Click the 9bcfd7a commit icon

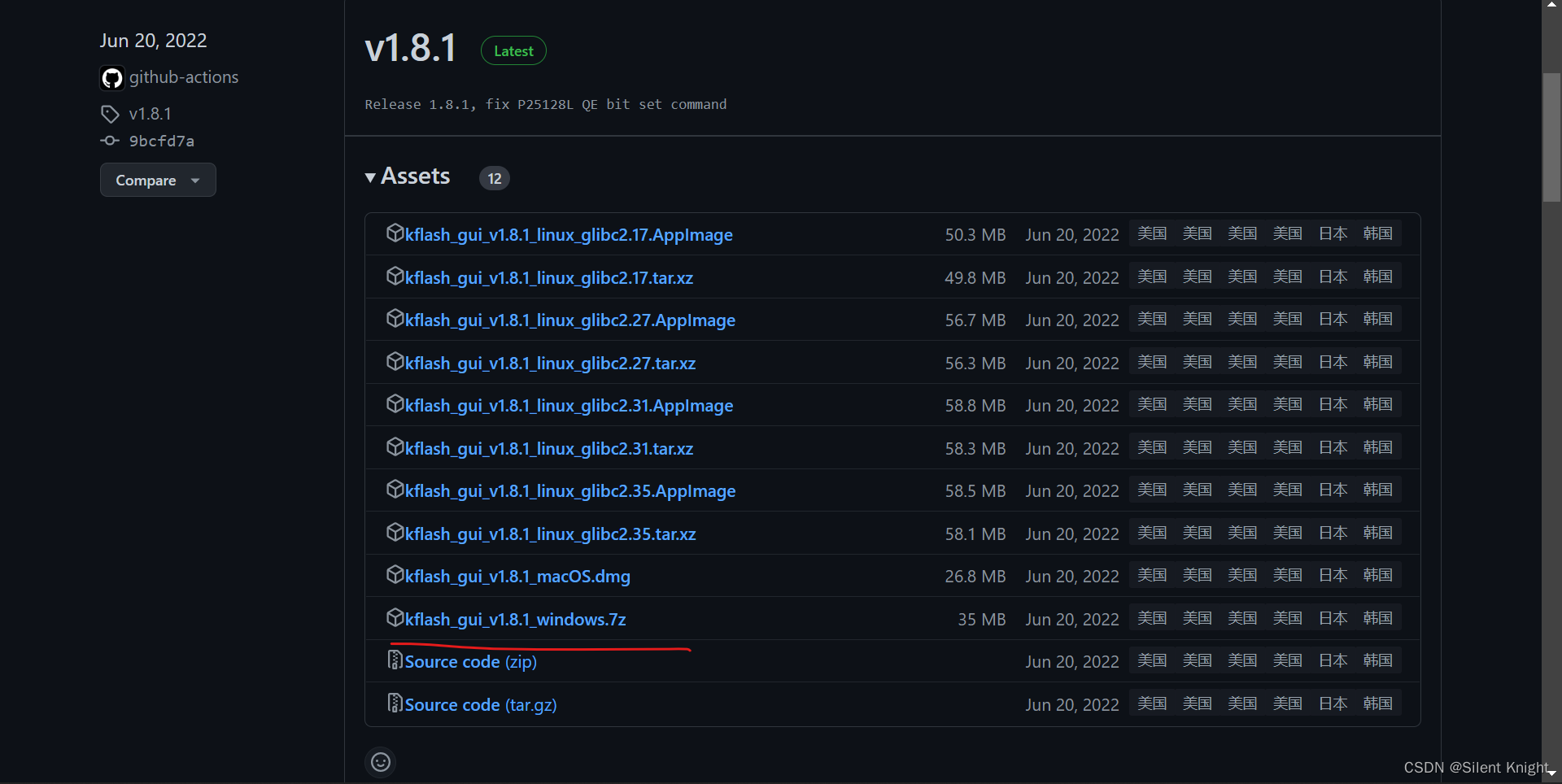pyautogui.click(x=110, y=141)
